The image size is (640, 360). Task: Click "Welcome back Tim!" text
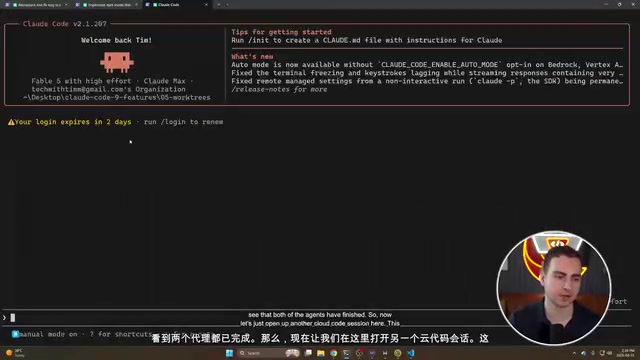coord(116,40)
